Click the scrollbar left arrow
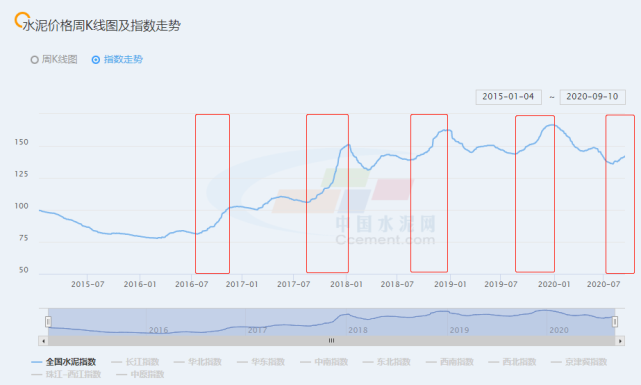The image size is (641, 385). [x=43, y=340]
